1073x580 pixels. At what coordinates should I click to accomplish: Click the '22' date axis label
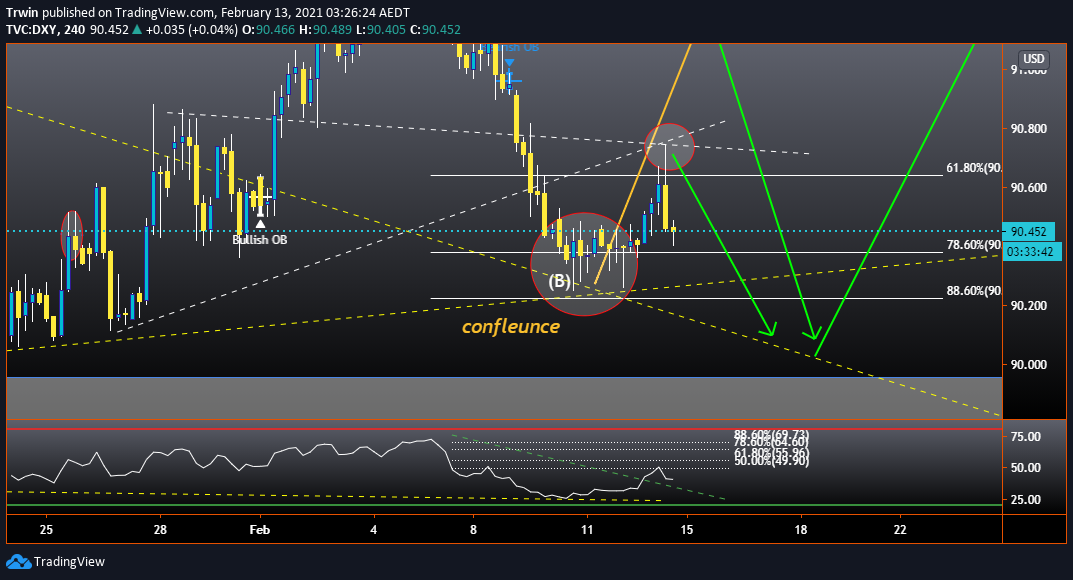[x=900, y=529]
